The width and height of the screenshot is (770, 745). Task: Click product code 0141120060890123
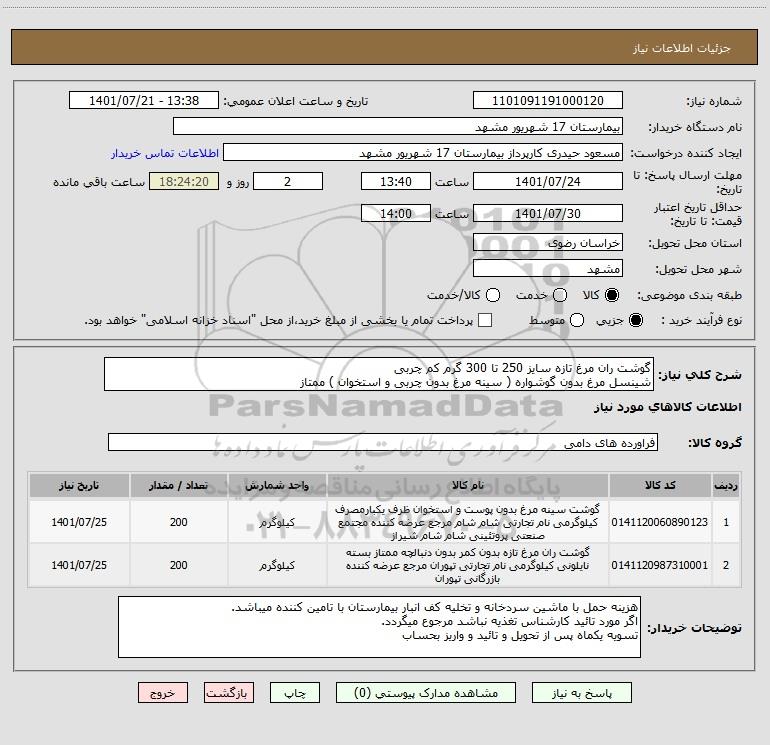[x=660, y=522]
